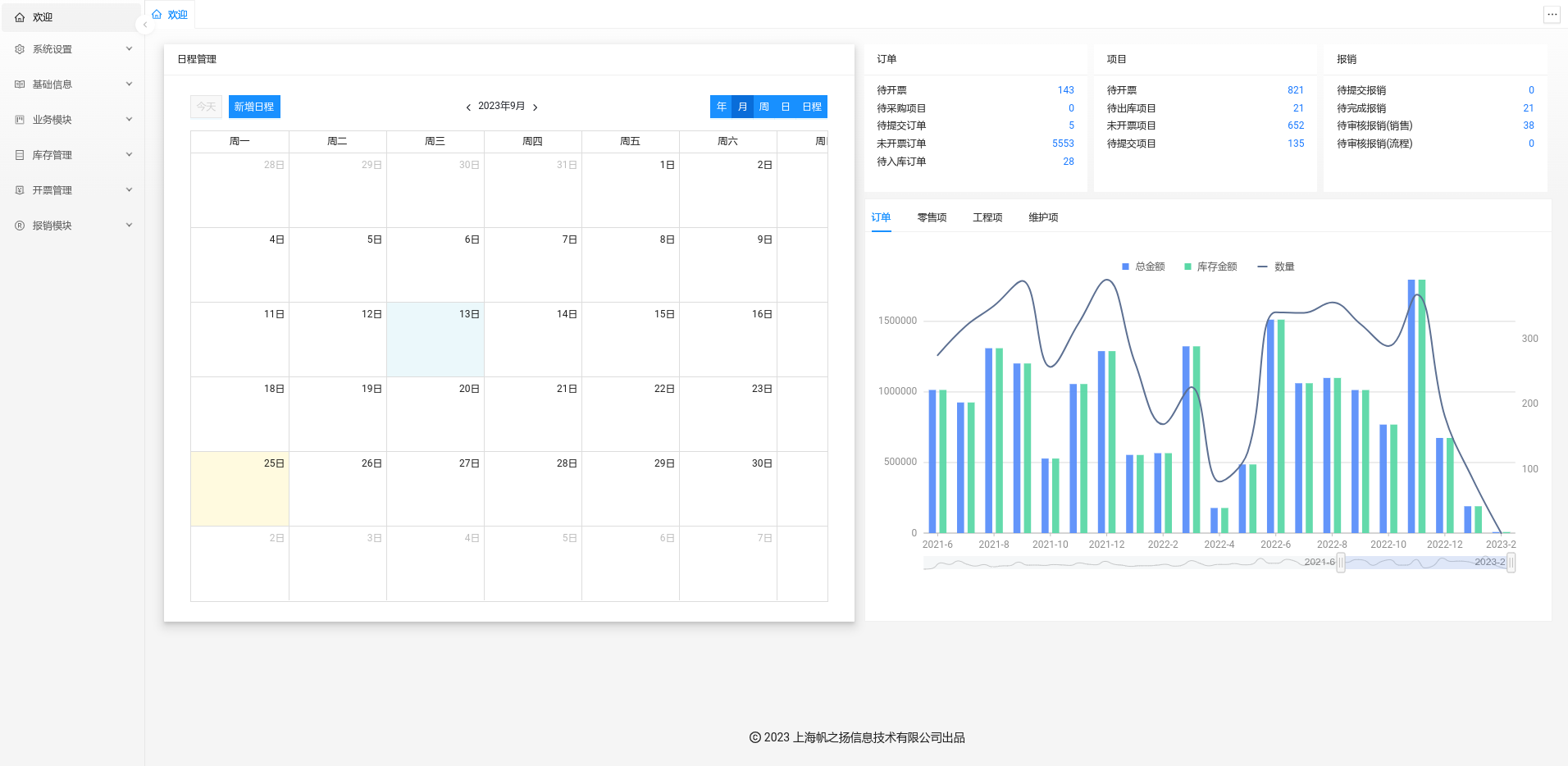Click the 今天 button
Image resolution: width=1568 pixels, height=766 pixels.
coord(206,107)
